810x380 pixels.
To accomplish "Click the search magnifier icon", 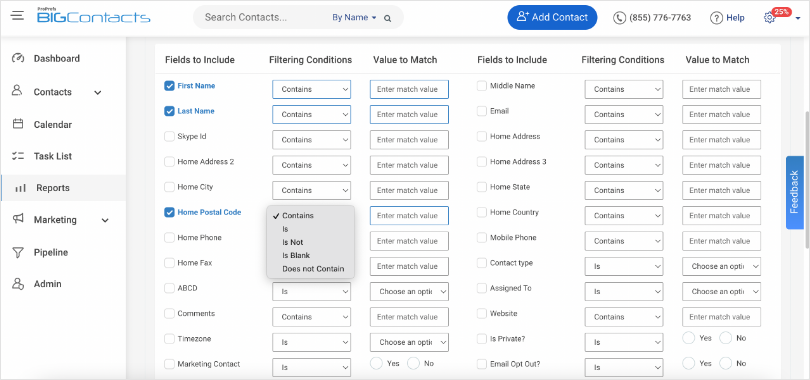I will coord(387,18).
